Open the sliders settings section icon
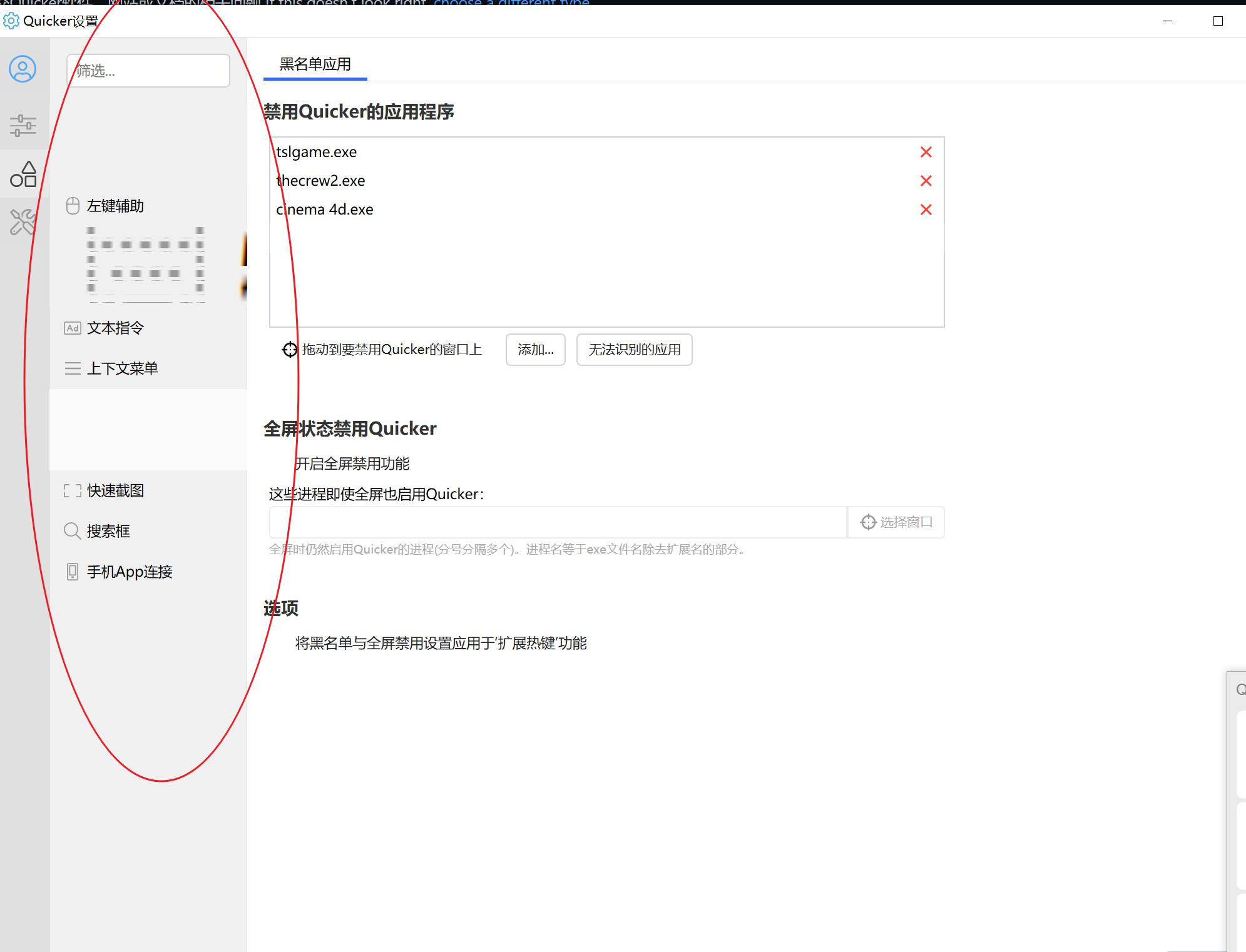The width and height of the screenshot is (1246, 952). pos(23,125)
